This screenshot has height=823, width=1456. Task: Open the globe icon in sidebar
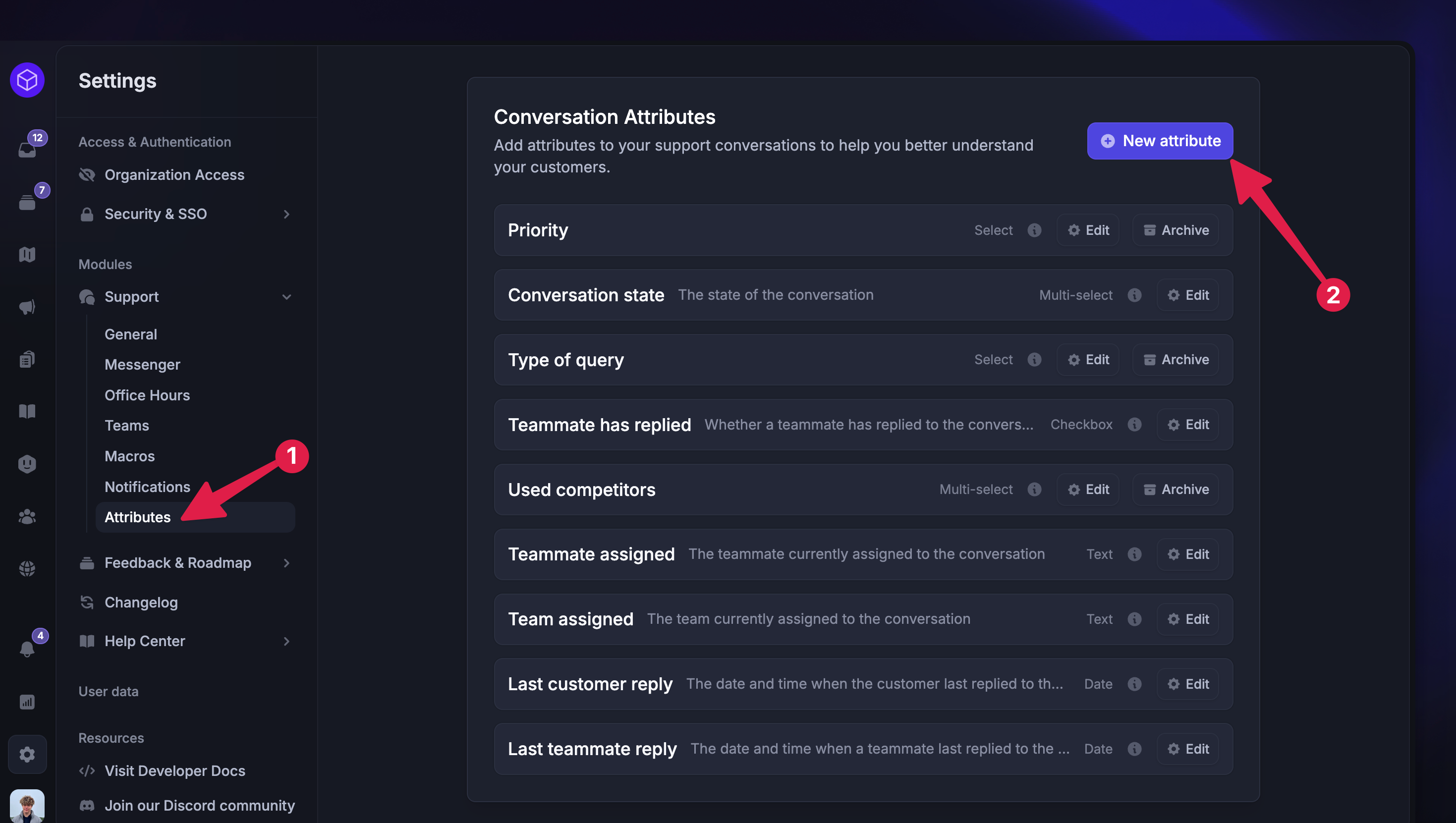27,568
